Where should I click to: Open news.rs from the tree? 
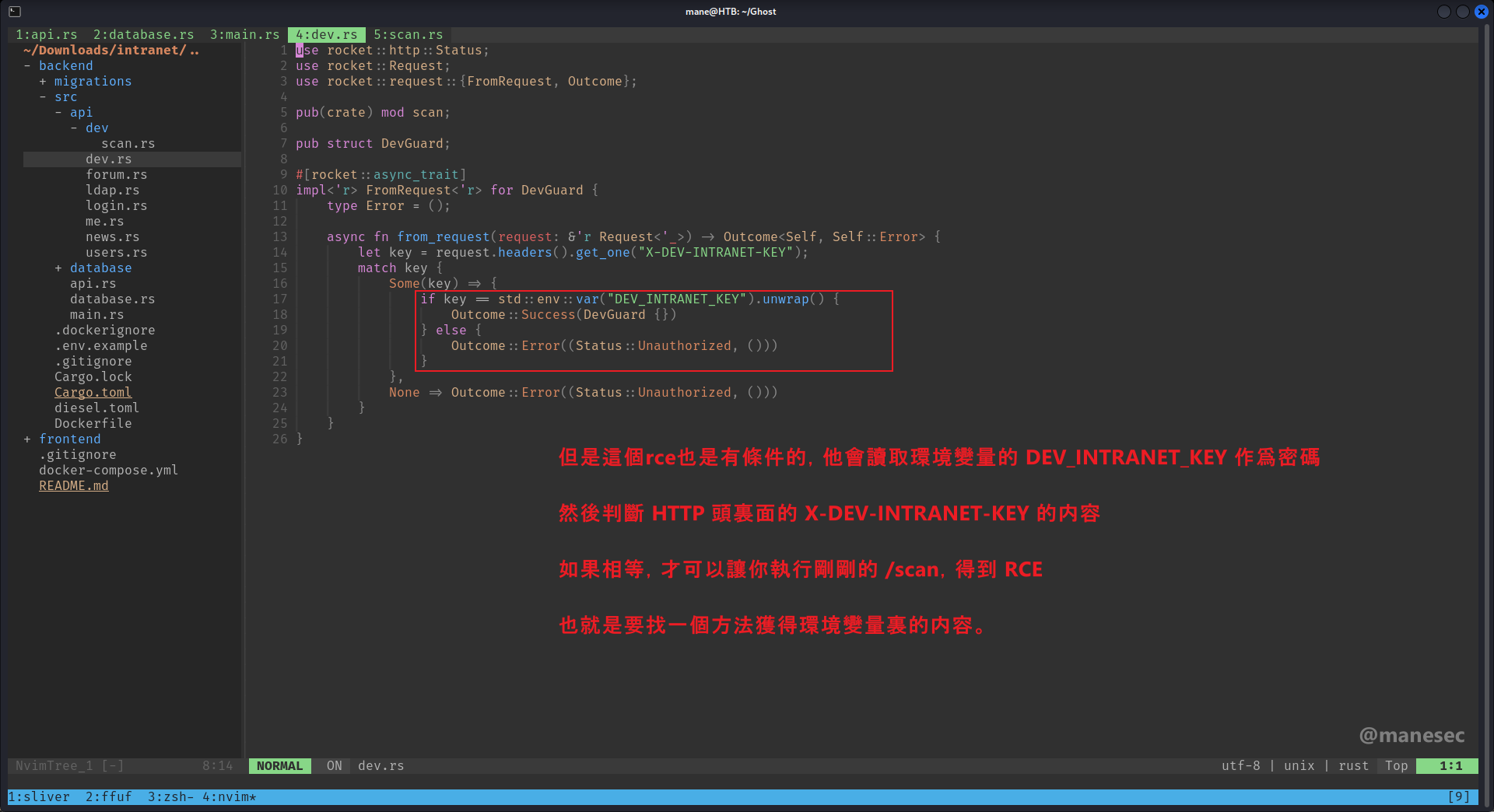pyautogui.click(x=112, y=237)
